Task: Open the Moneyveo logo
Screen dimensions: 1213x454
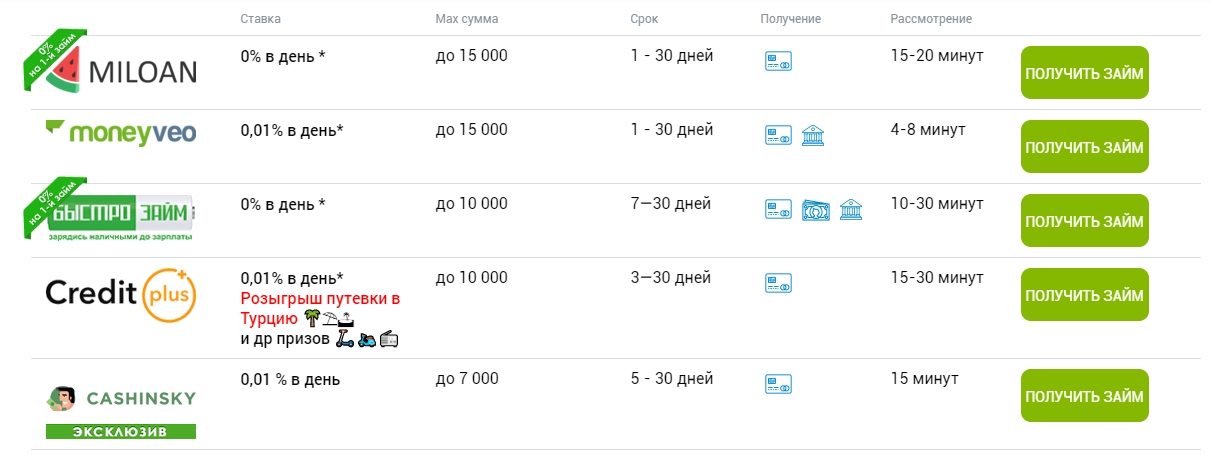Action: 120,134
